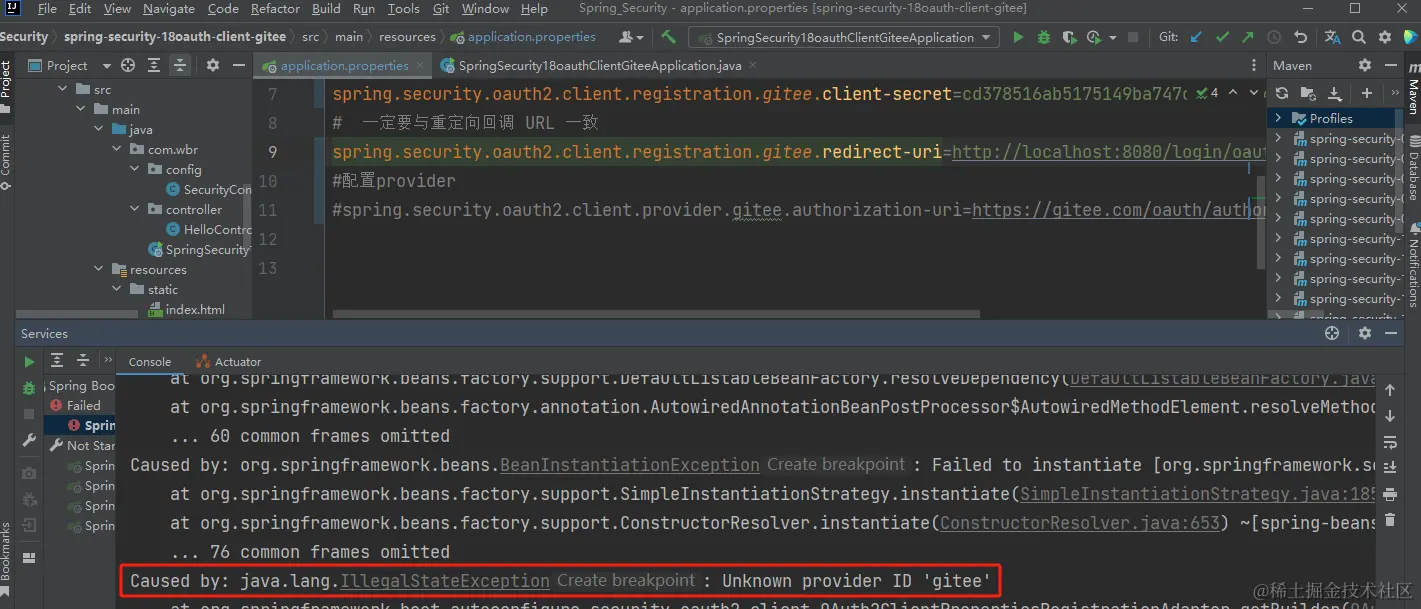Run with coverage icon in toolbar

click(1069, 37)
